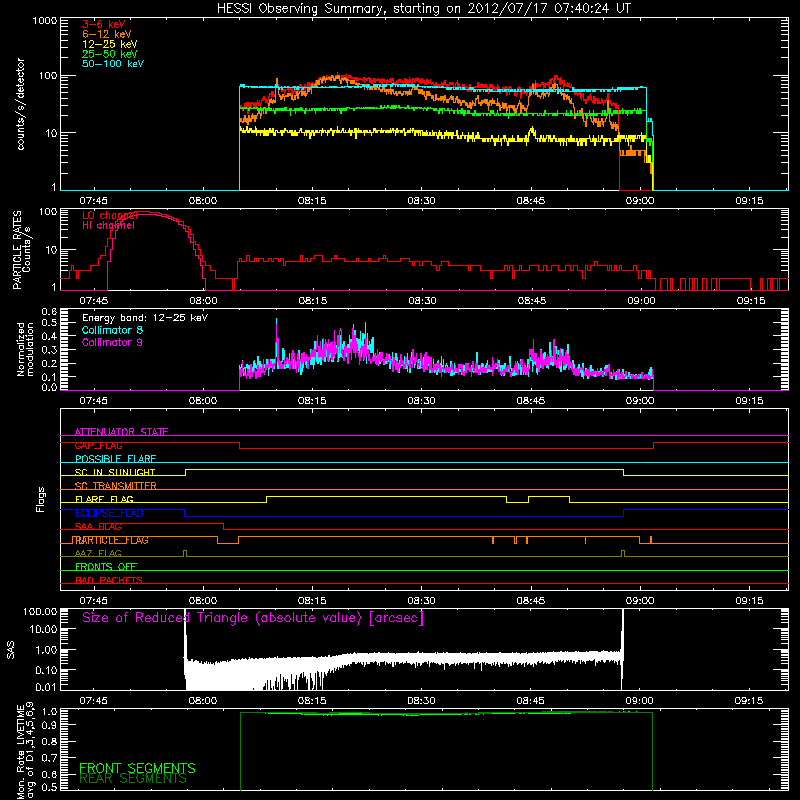
Task: Click the SAA_FLAG label
Action: coord(98,526)
